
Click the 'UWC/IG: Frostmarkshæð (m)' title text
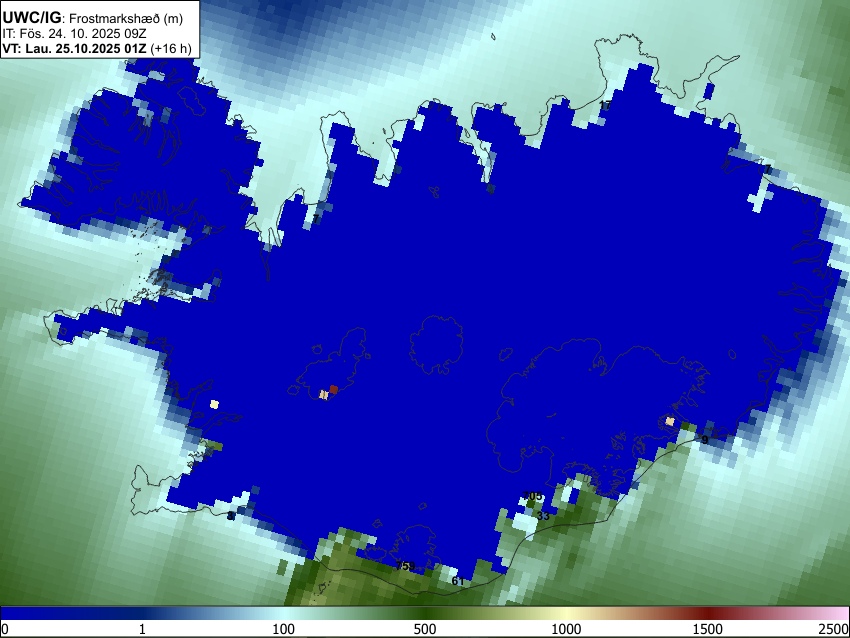(x=93, y=18)
